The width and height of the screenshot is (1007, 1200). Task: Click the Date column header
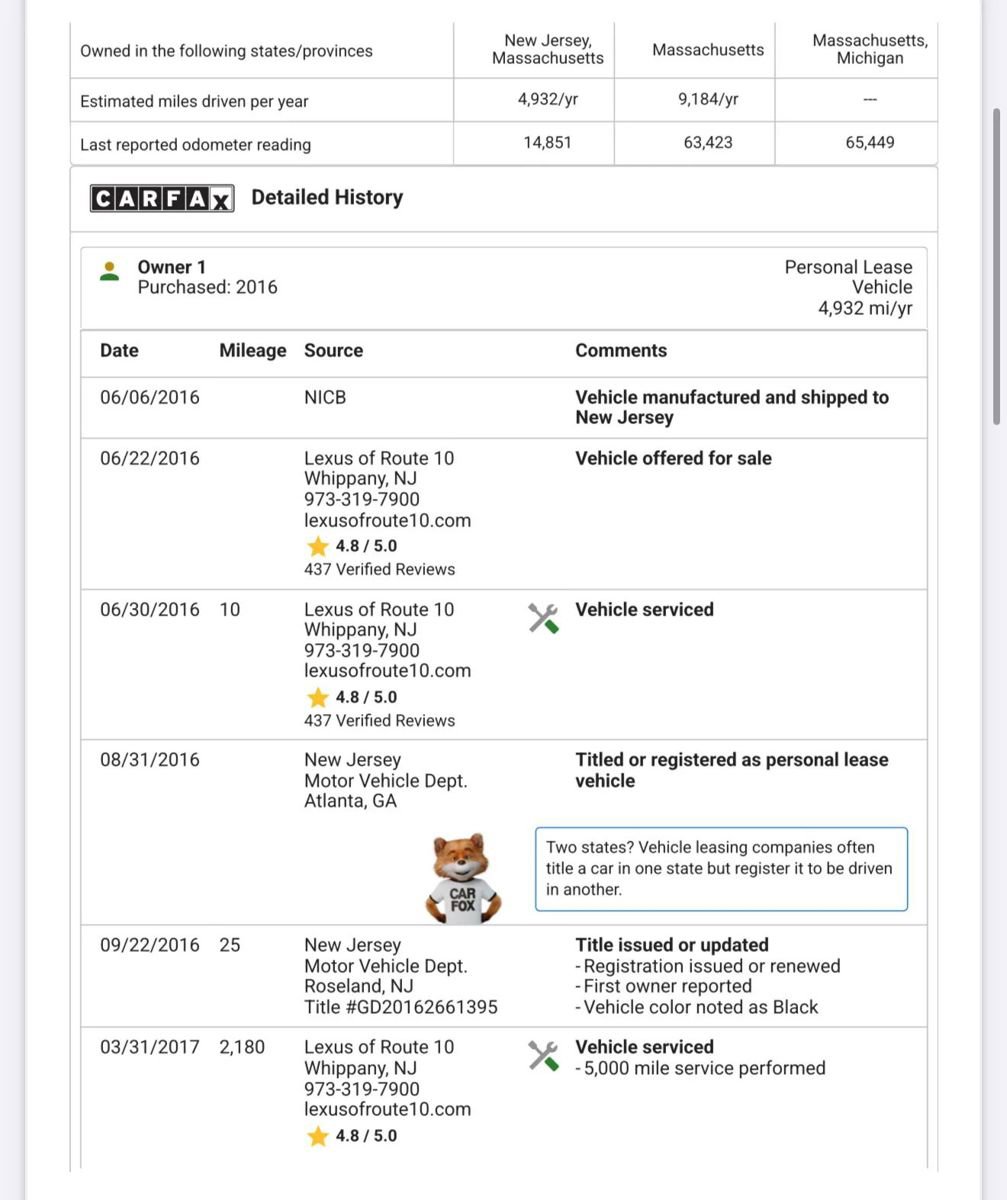pos(119,351)
